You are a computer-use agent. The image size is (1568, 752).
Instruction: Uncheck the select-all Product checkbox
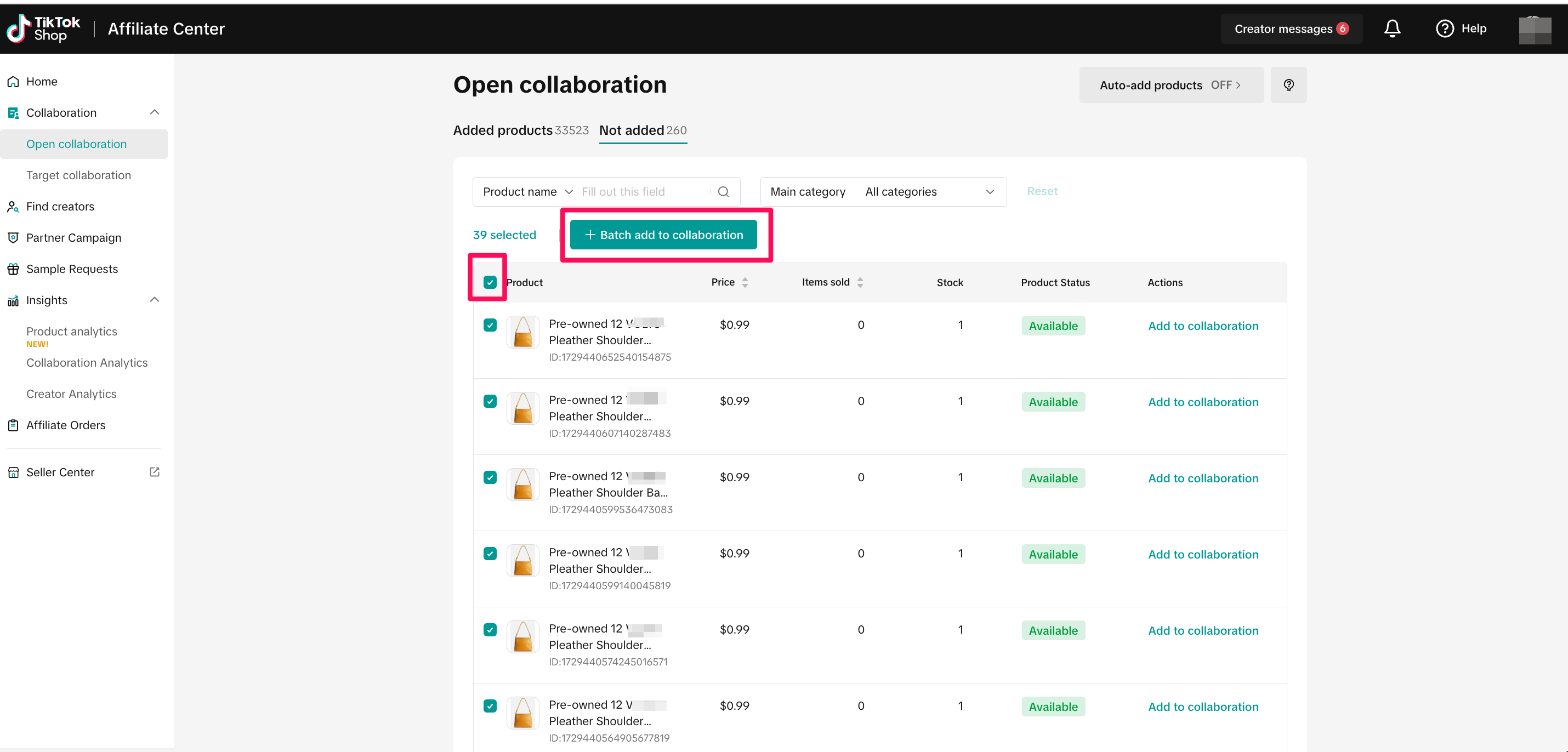tap(490, 282)
